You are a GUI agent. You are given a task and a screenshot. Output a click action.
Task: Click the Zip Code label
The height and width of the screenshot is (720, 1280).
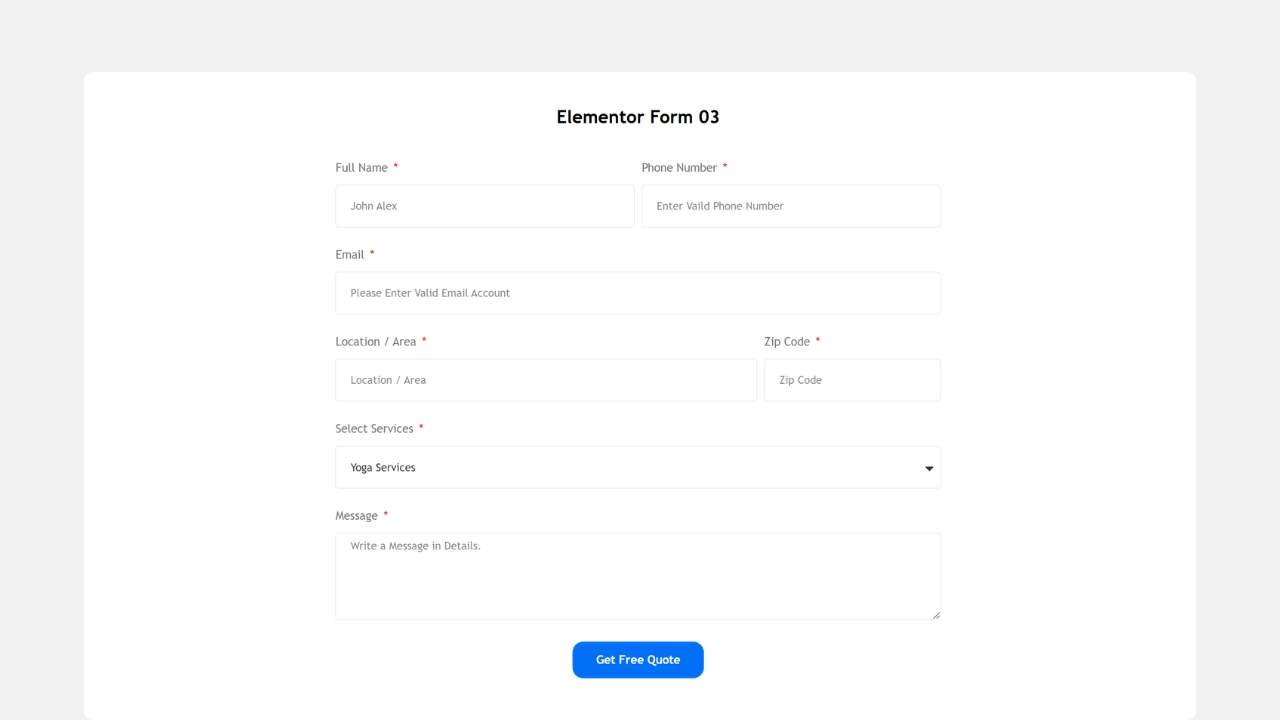[x=787, y=342]
